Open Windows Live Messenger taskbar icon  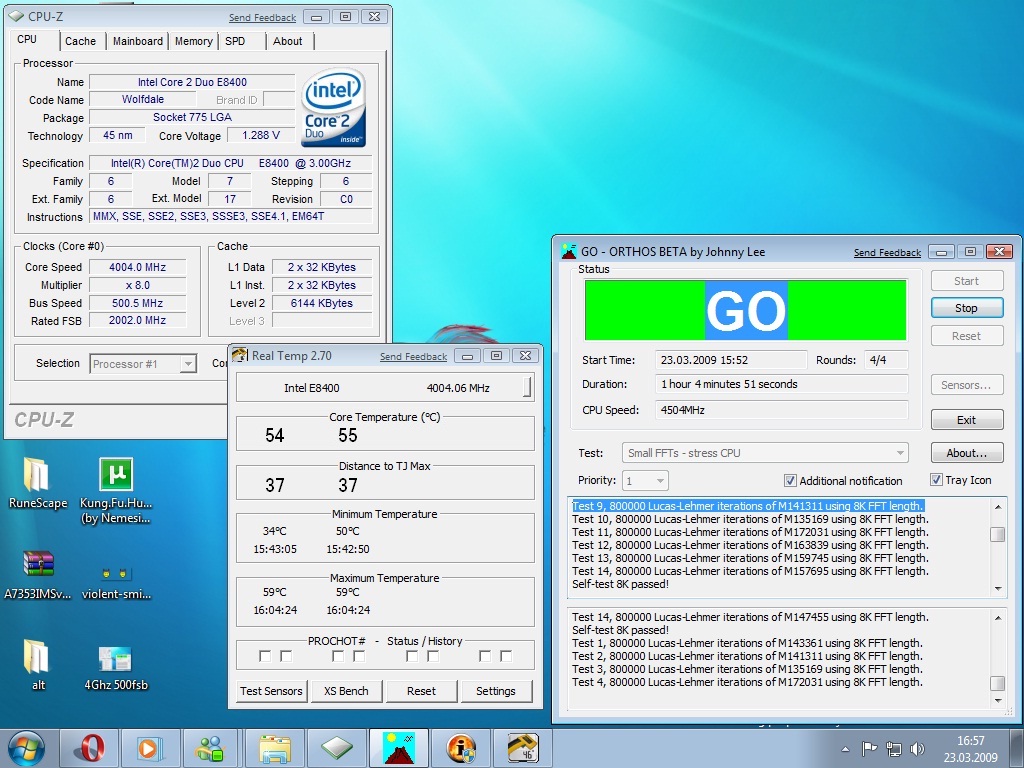click(210, 748)
